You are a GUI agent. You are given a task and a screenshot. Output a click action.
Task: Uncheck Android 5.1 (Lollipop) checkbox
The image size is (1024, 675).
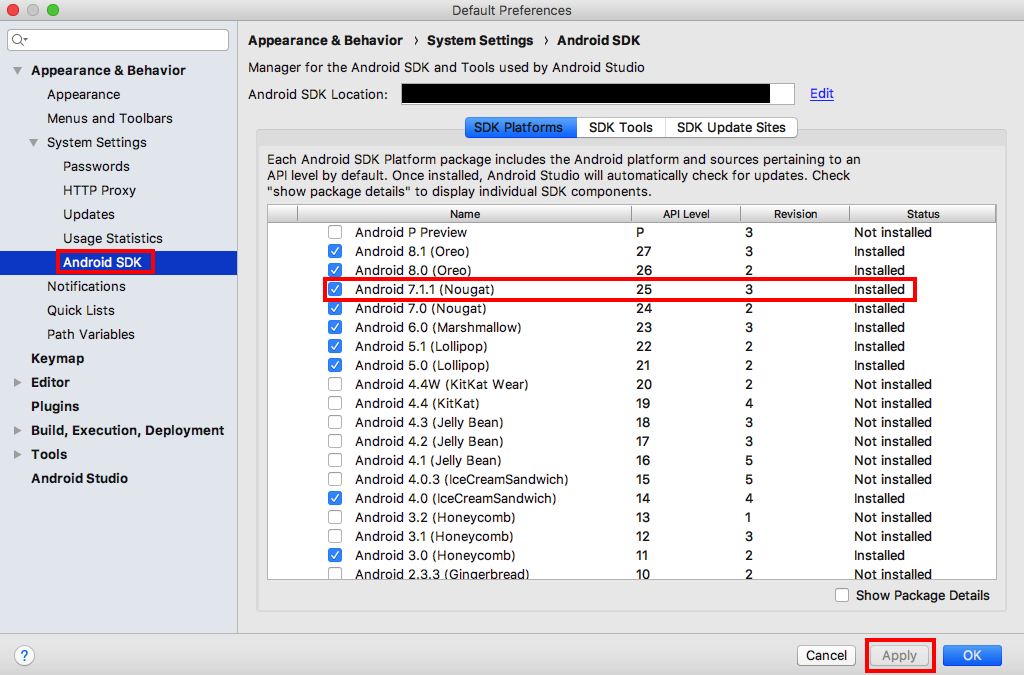pos(335,346)
